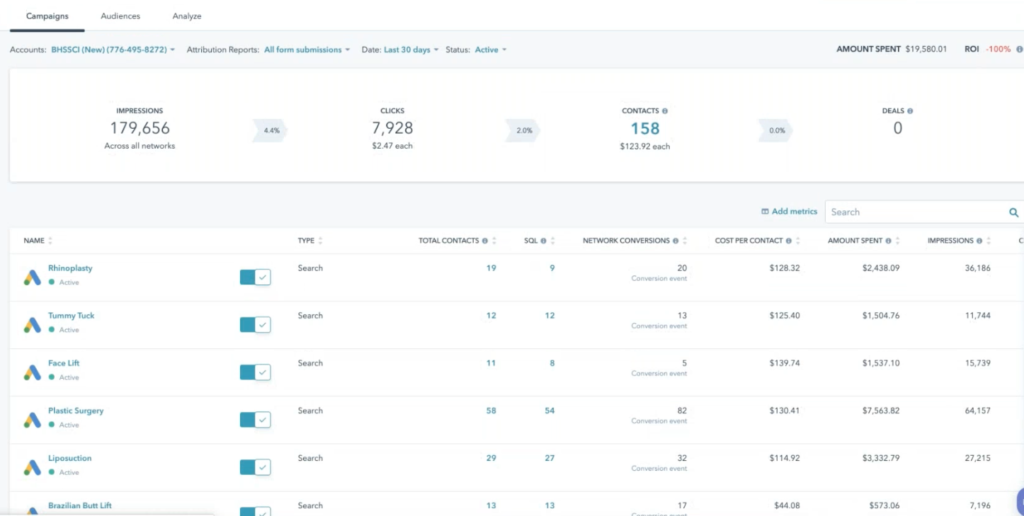Open the Status Active filter dropdown

click(490, 49)
